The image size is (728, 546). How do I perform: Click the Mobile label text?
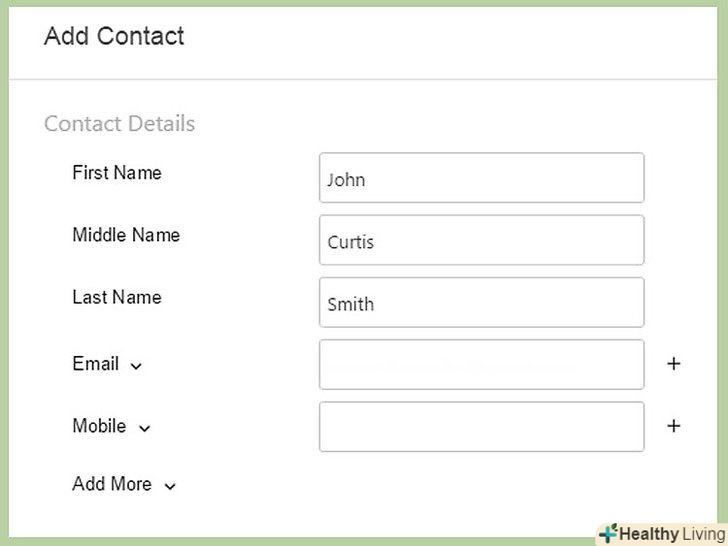click(99, 426)
